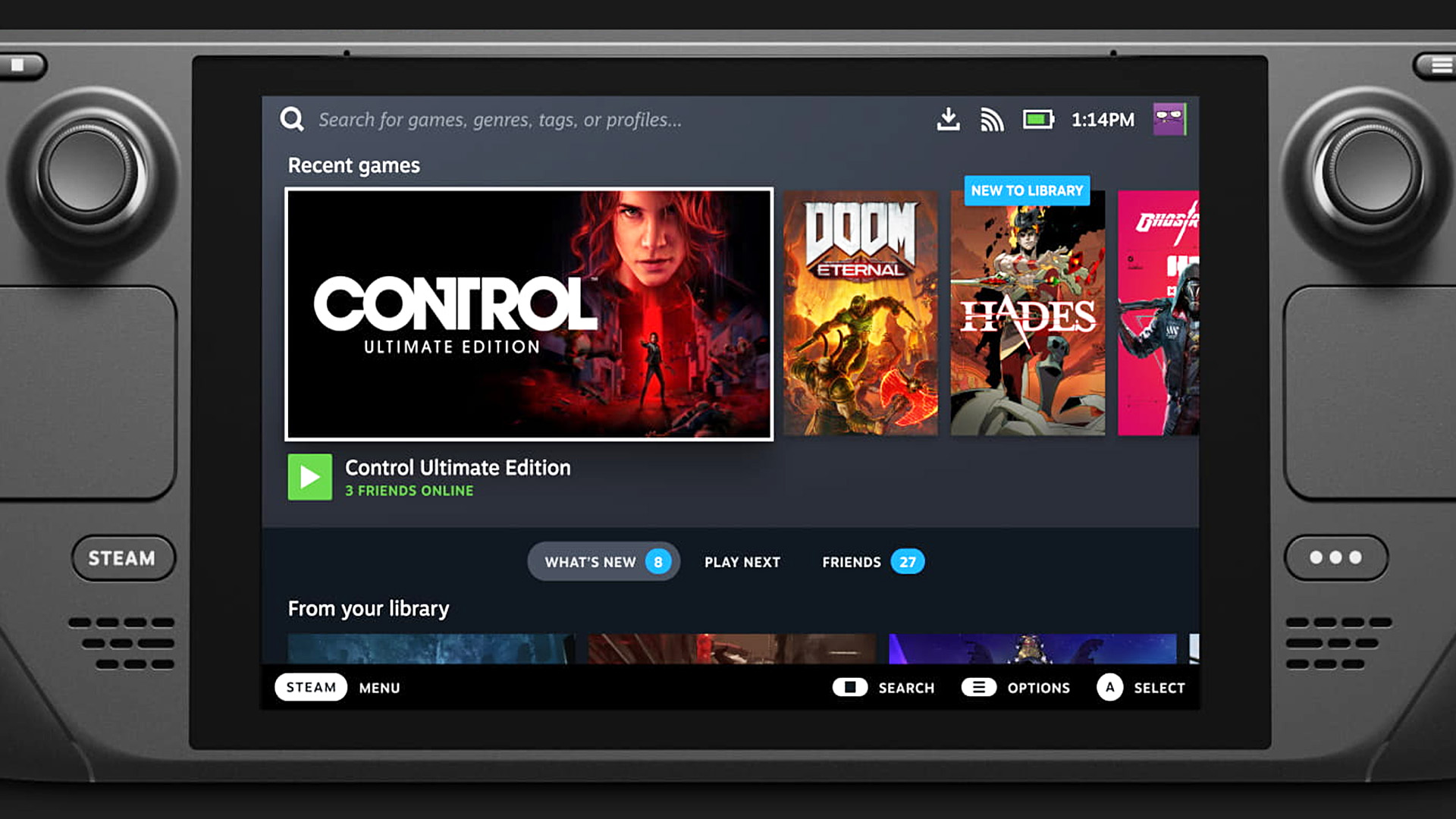Screen dimensions: 1456x819
Task: Play Control with the green play button
Action: click(x=309, y=477)
